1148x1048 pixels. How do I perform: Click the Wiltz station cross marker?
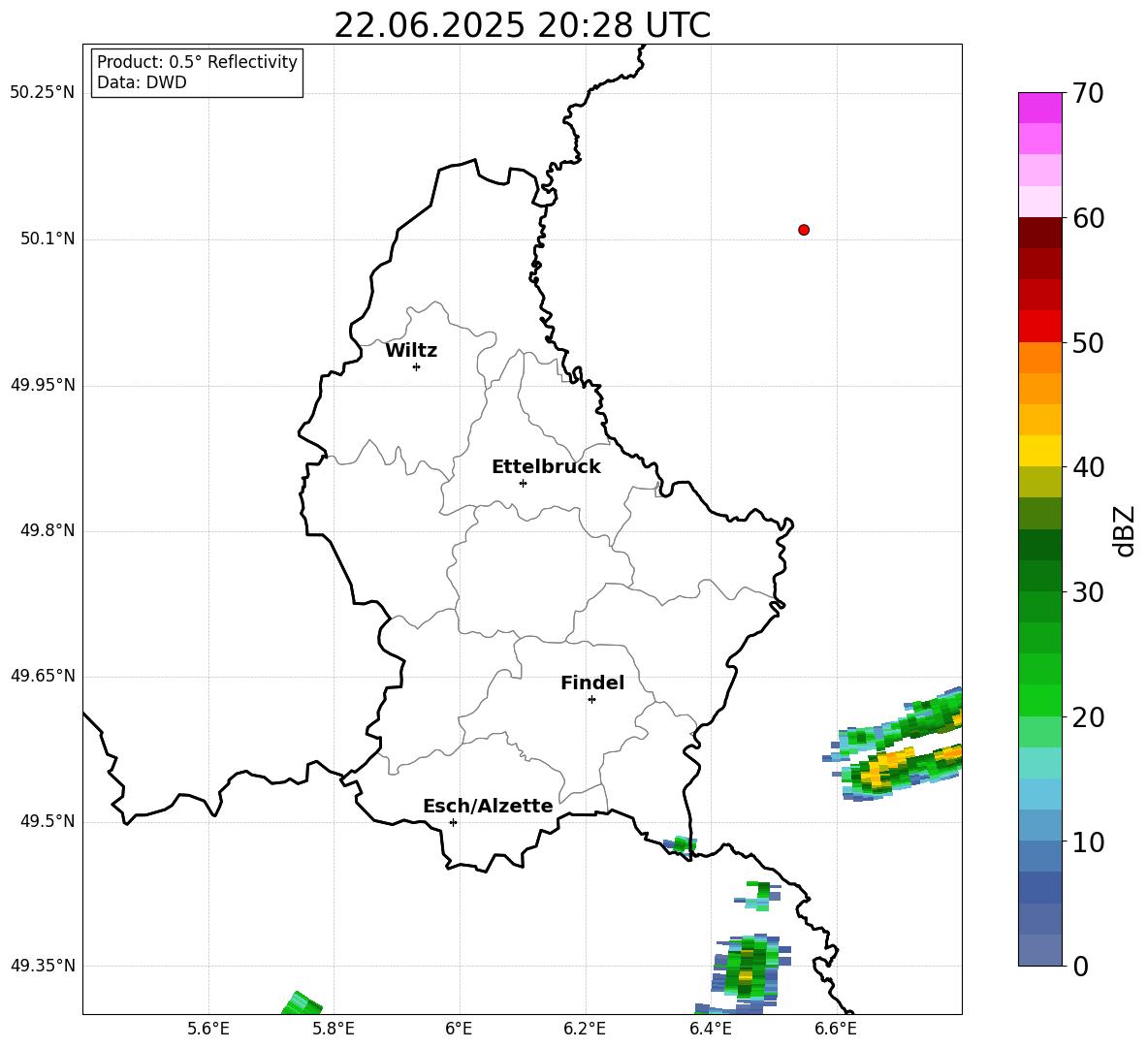(417, 366)
